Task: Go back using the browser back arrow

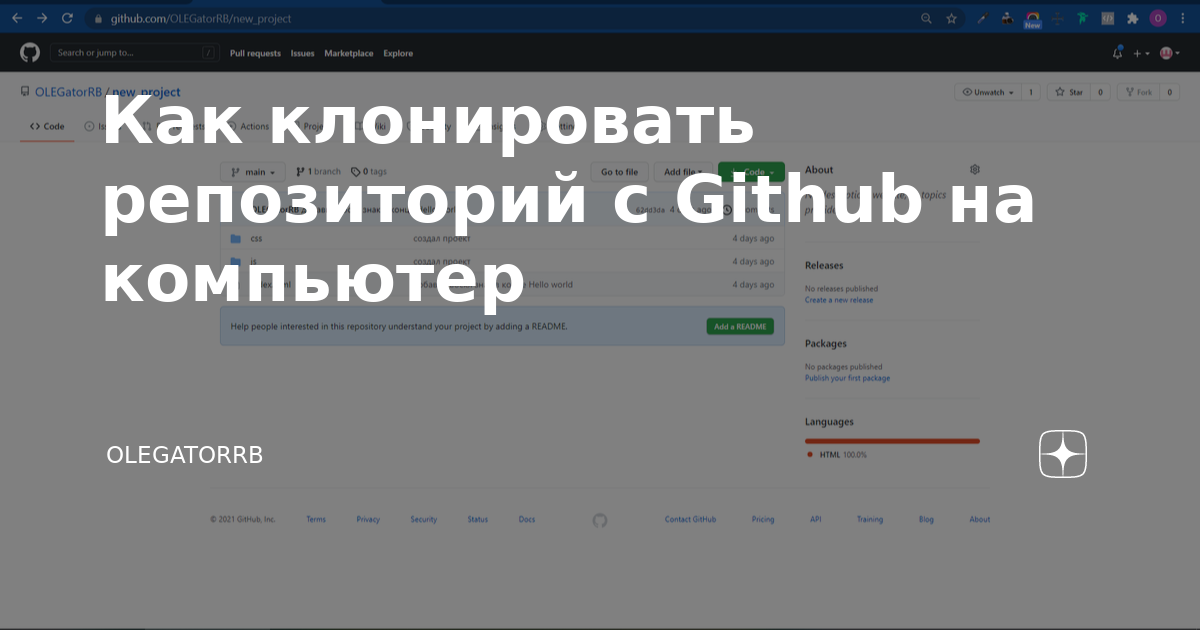Action: click(16, 18)
